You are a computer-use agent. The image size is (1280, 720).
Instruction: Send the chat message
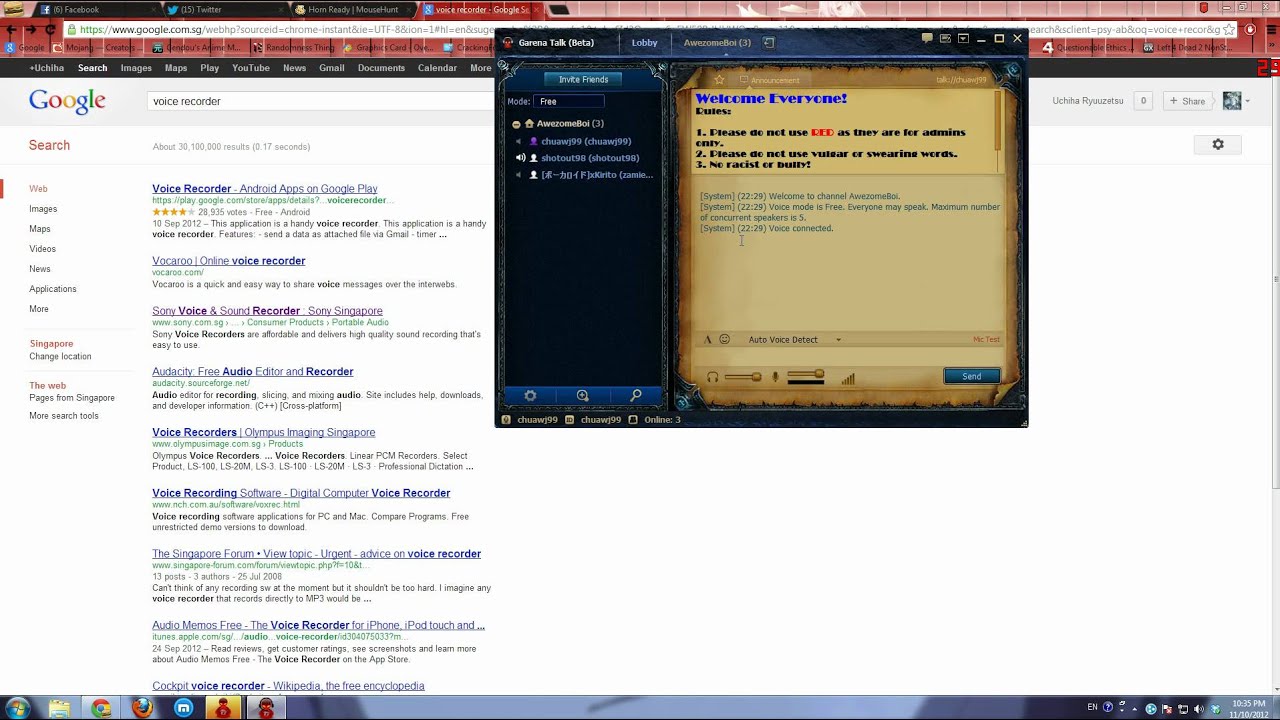[971, 377]
